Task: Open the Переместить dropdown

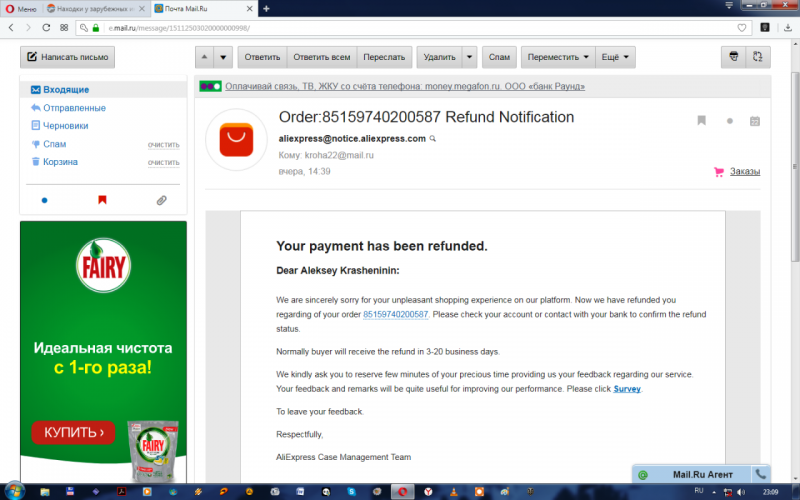Action: click(x=558, y=57)
